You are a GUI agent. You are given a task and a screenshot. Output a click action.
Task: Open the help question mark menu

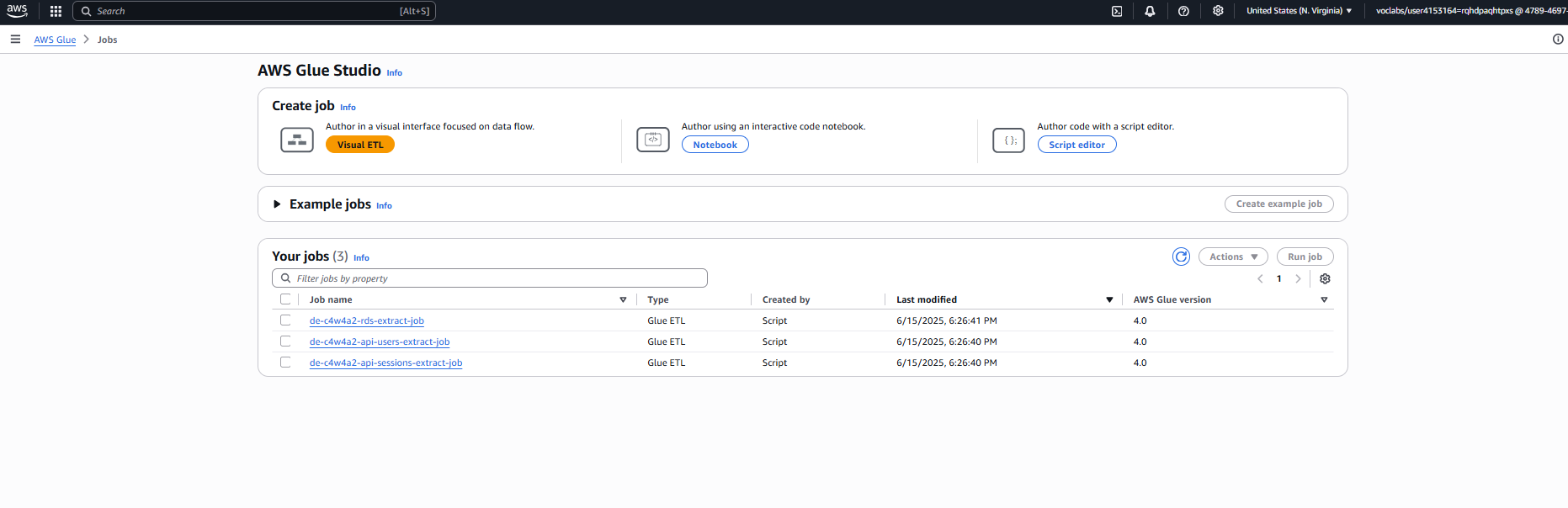1183,11
